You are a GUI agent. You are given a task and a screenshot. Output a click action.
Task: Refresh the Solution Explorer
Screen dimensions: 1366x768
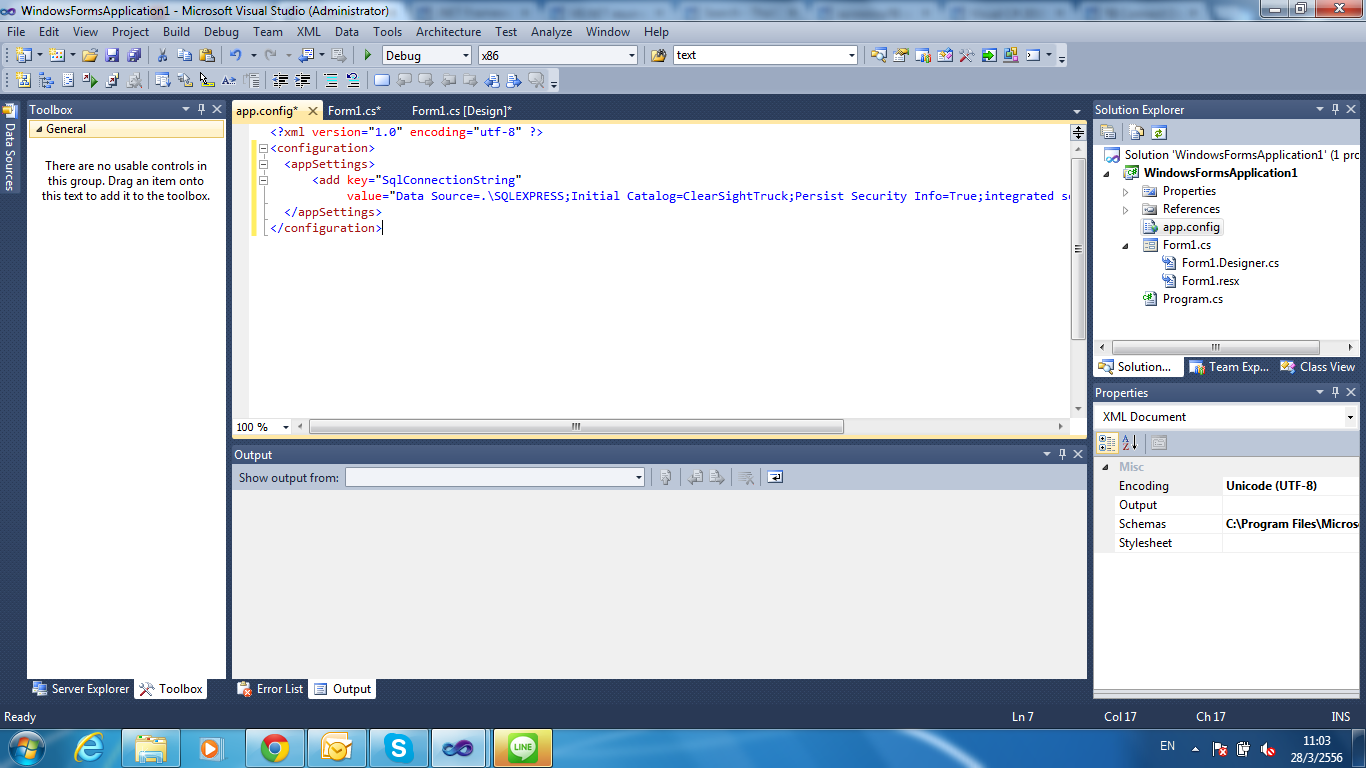coord(1158,132)
